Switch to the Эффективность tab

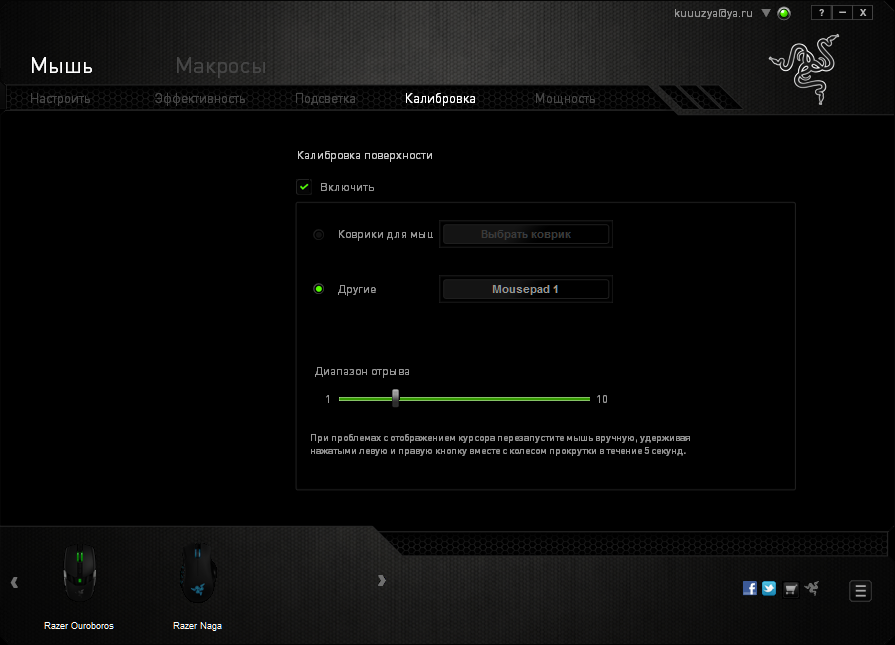coord(199,99)
